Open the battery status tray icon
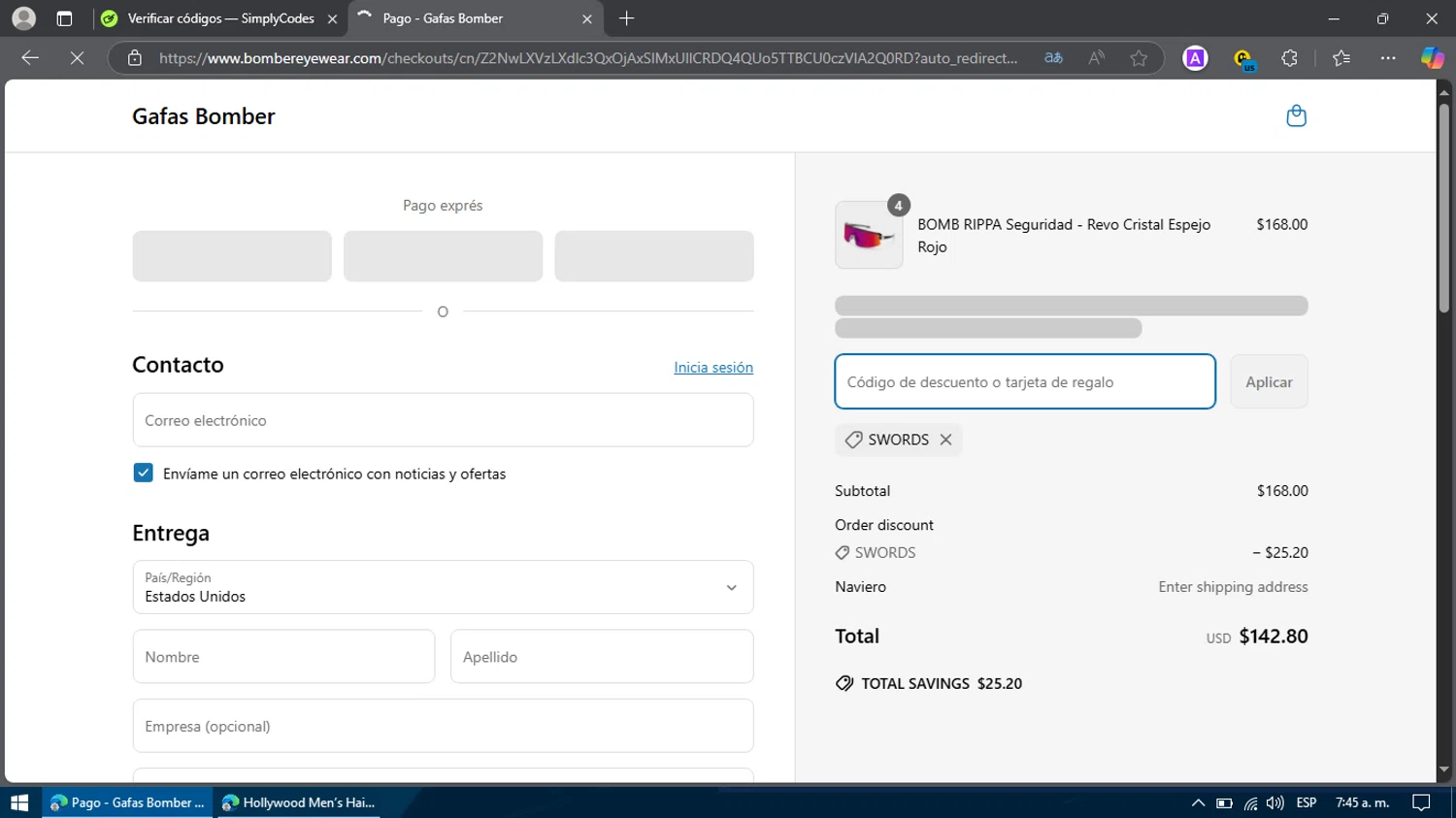The height and width of the screenshot is (818, 1456). pos(1224,802)
